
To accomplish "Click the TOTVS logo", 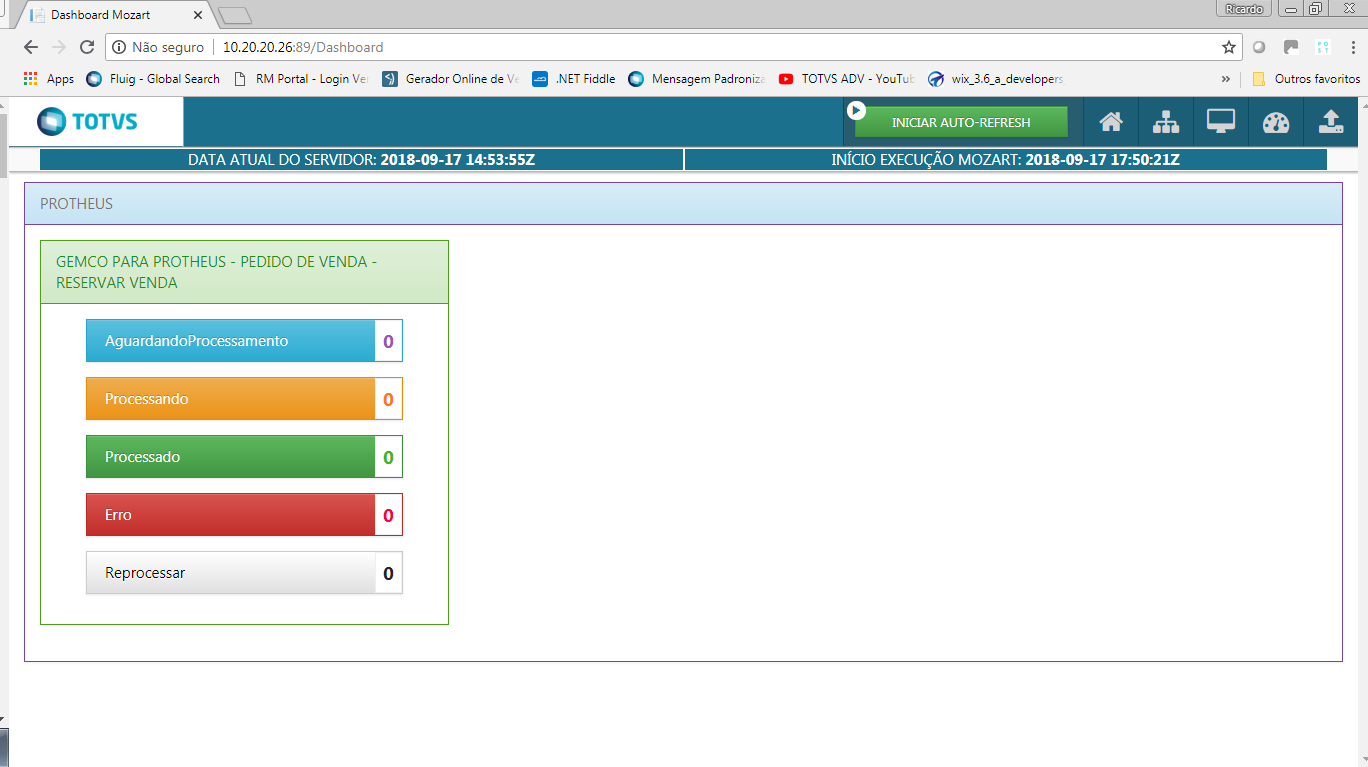I will [87, 122].
